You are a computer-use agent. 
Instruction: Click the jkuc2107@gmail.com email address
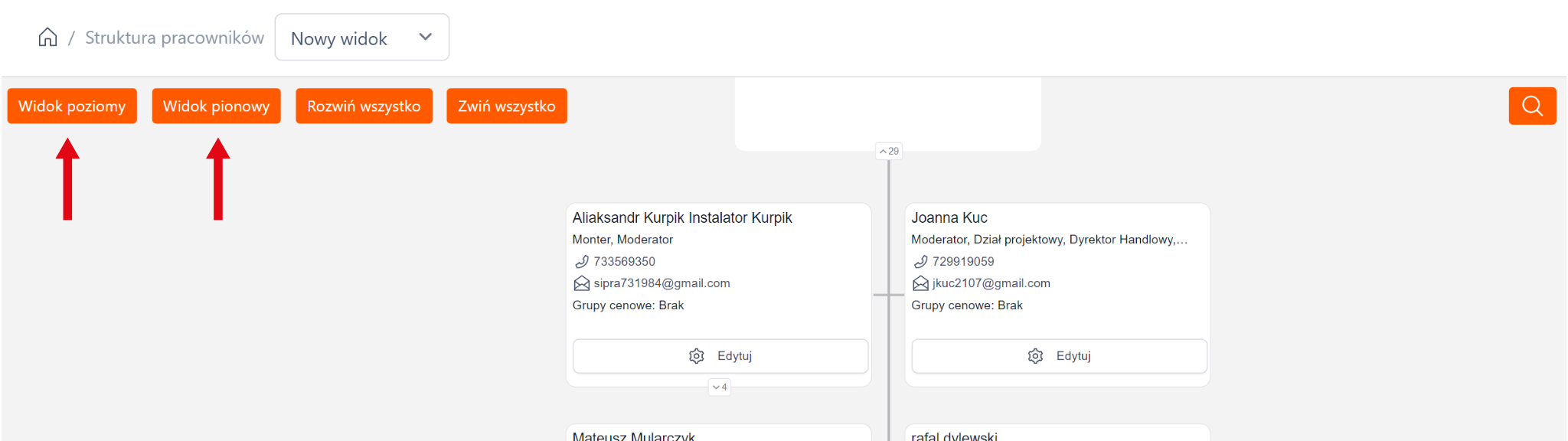[991, 283]
